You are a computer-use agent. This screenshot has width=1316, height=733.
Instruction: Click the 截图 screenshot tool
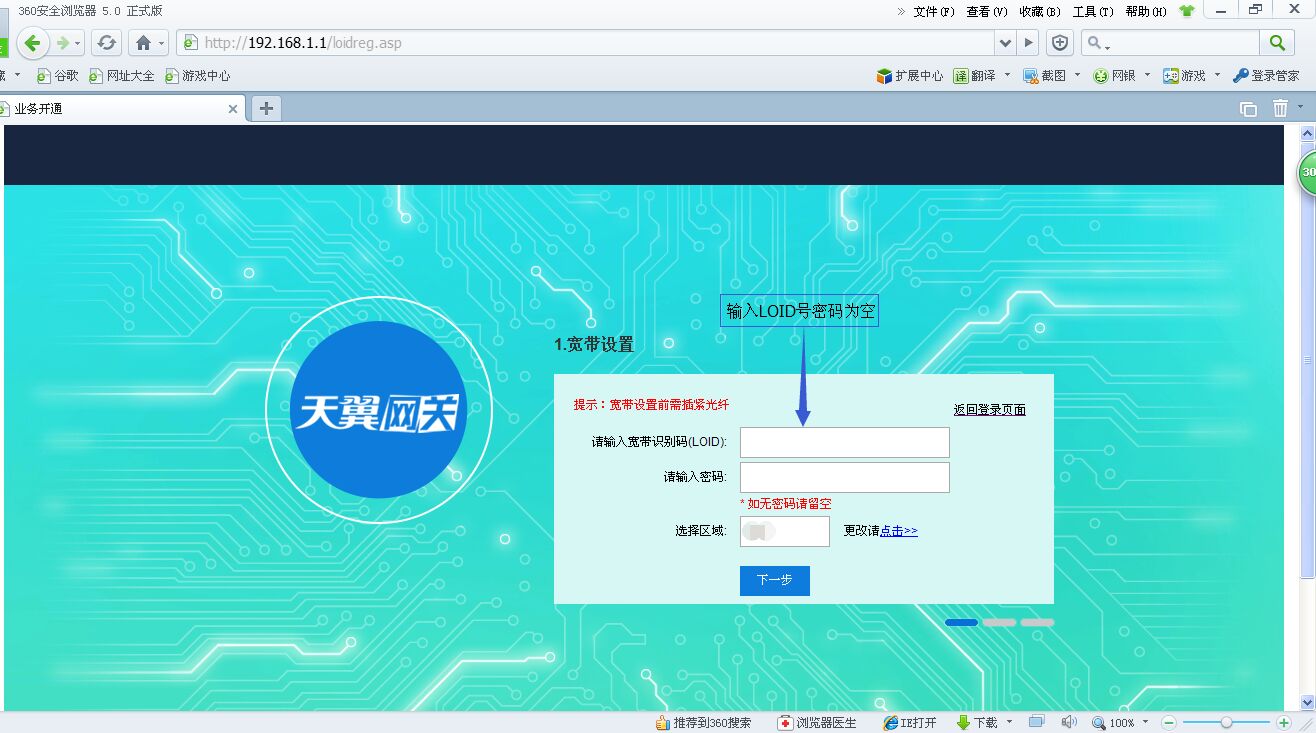coord(1045,75)
